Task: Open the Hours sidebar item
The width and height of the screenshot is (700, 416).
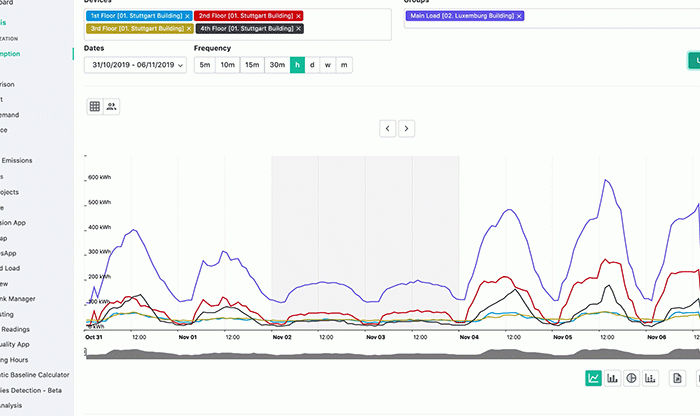Action: click(14, 360)
